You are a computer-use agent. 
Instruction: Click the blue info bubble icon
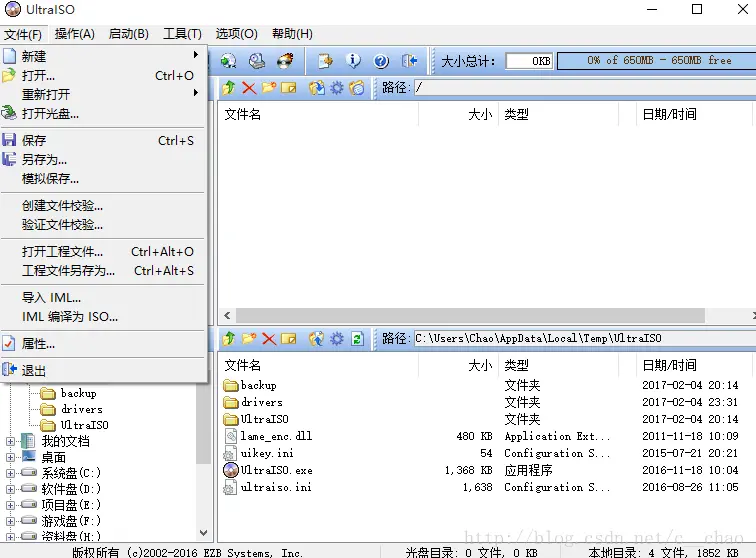pyautogui.click(x=353, y=61)
